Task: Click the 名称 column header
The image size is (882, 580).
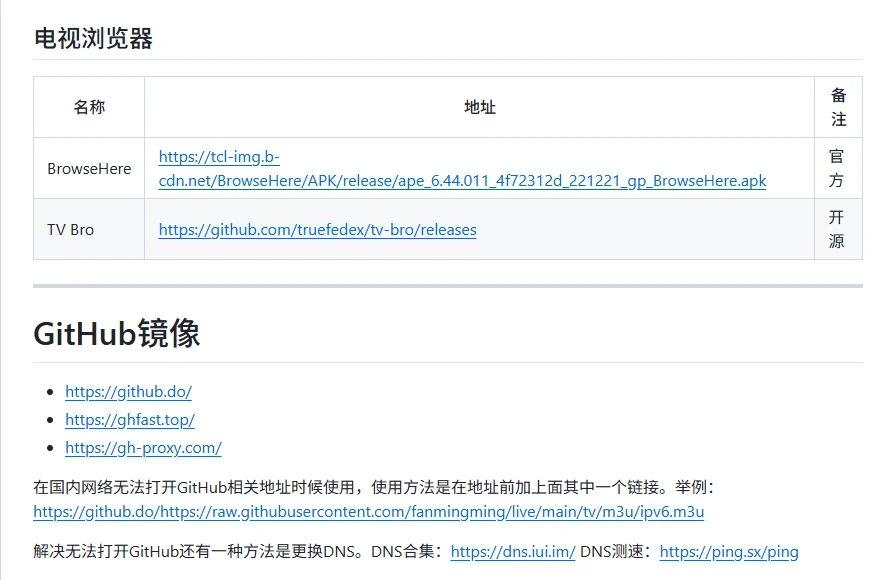Action: coord(89,107)
